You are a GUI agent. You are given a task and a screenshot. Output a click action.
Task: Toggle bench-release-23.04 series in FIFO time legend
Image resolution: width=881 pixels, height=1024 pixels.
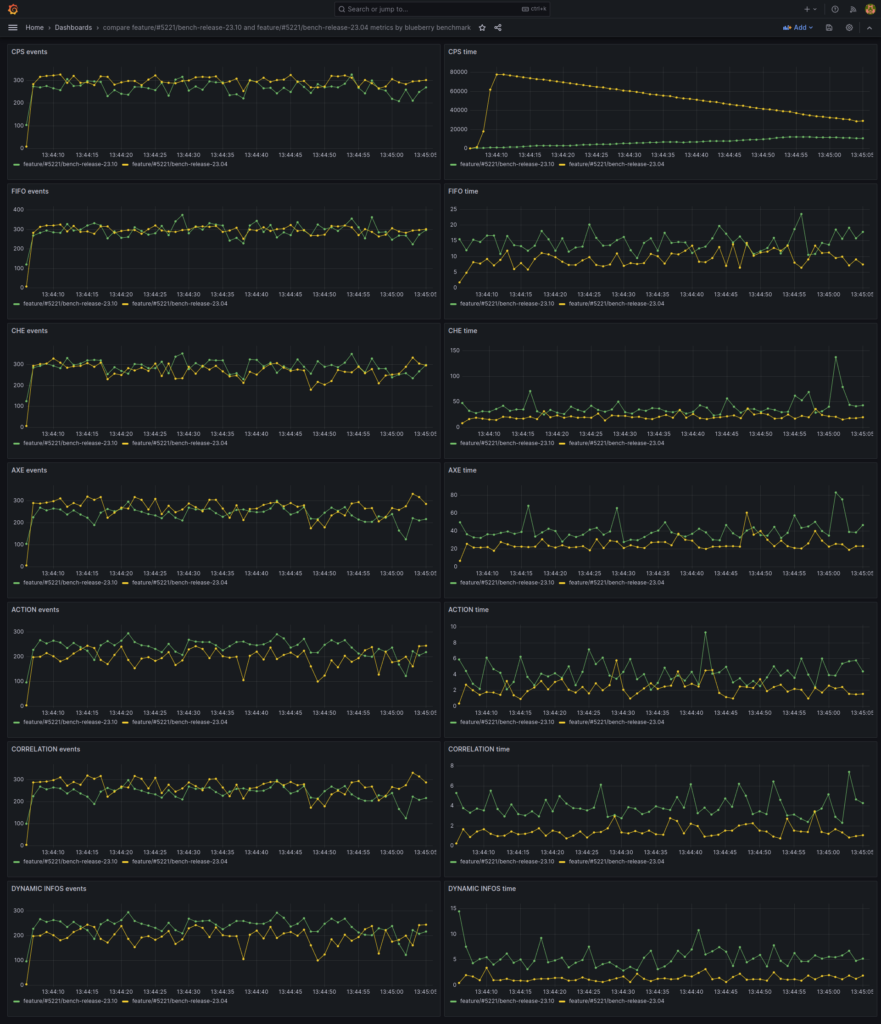click(x=617, y=304)
